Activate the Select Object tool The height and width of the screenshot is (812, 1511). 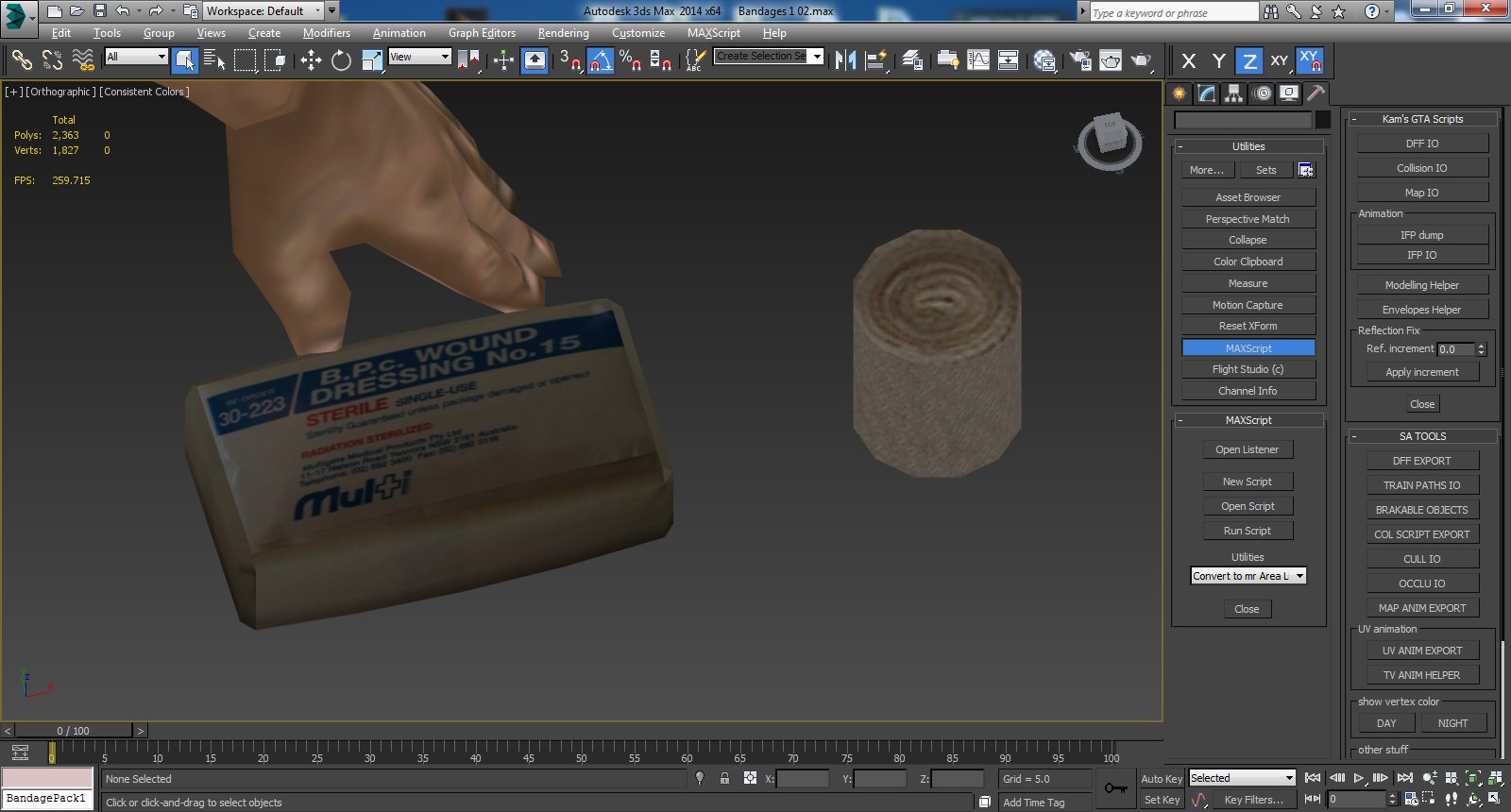(x=185, y=60)
